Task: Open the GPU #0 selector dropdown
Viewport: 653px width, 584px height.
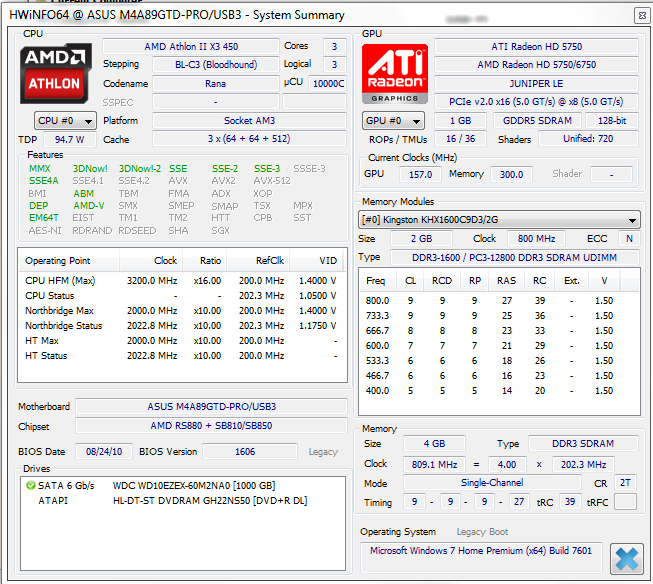Action: tap(393, 121)
